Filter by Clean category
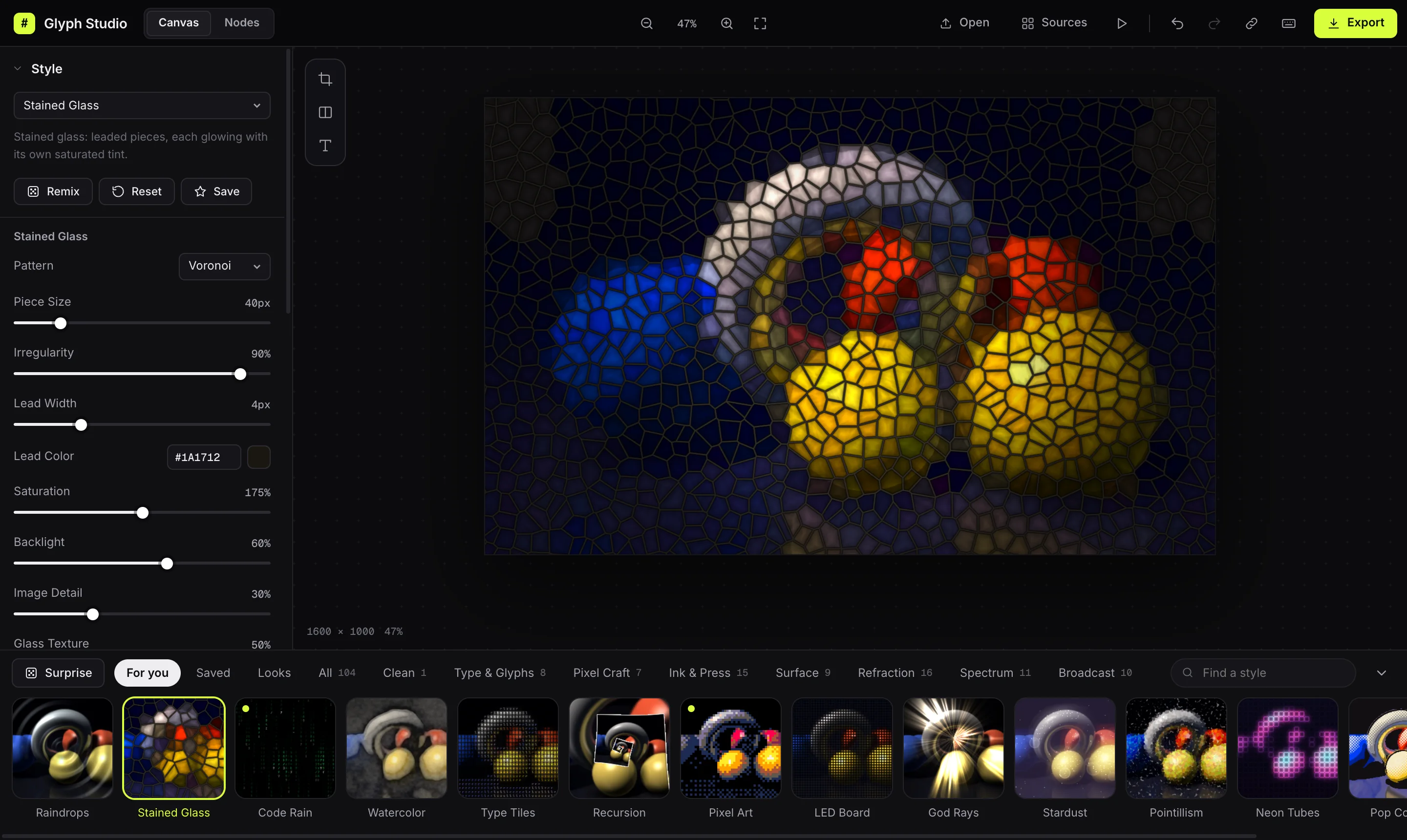Viewport: 1407px width, 840px height. point(404,672)
